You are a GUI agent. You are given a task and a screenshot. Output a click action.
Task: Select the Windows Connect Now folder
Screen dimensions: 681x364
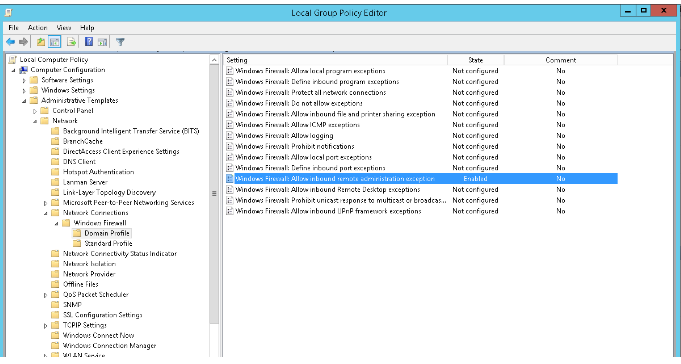pyautogui.click(x=98, y=335)
